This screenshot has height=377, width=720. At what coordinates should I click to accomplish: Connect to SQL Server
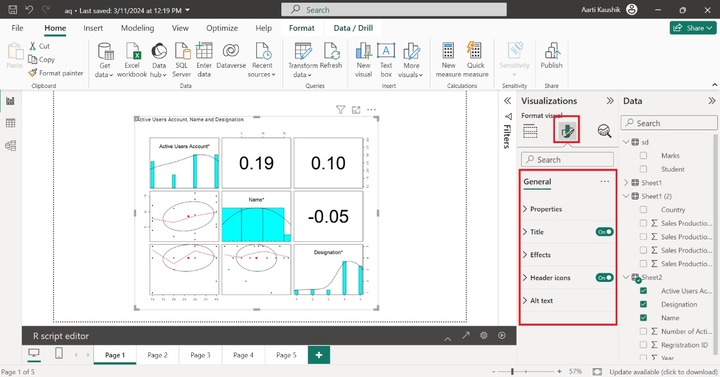pyautogui.click(x=182, y=60)
